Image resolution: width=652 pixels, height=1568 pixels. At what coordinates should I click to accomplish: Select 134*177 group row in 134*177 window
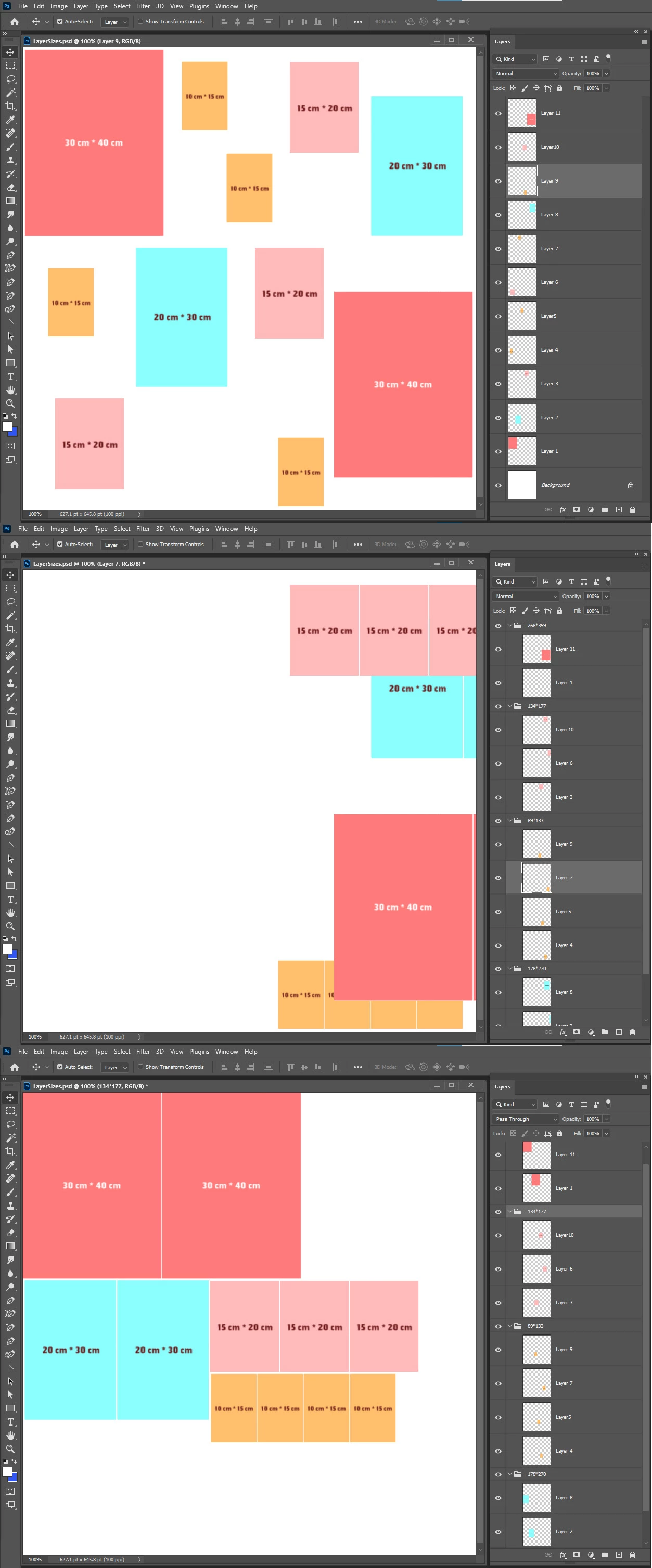point(573,1212)
